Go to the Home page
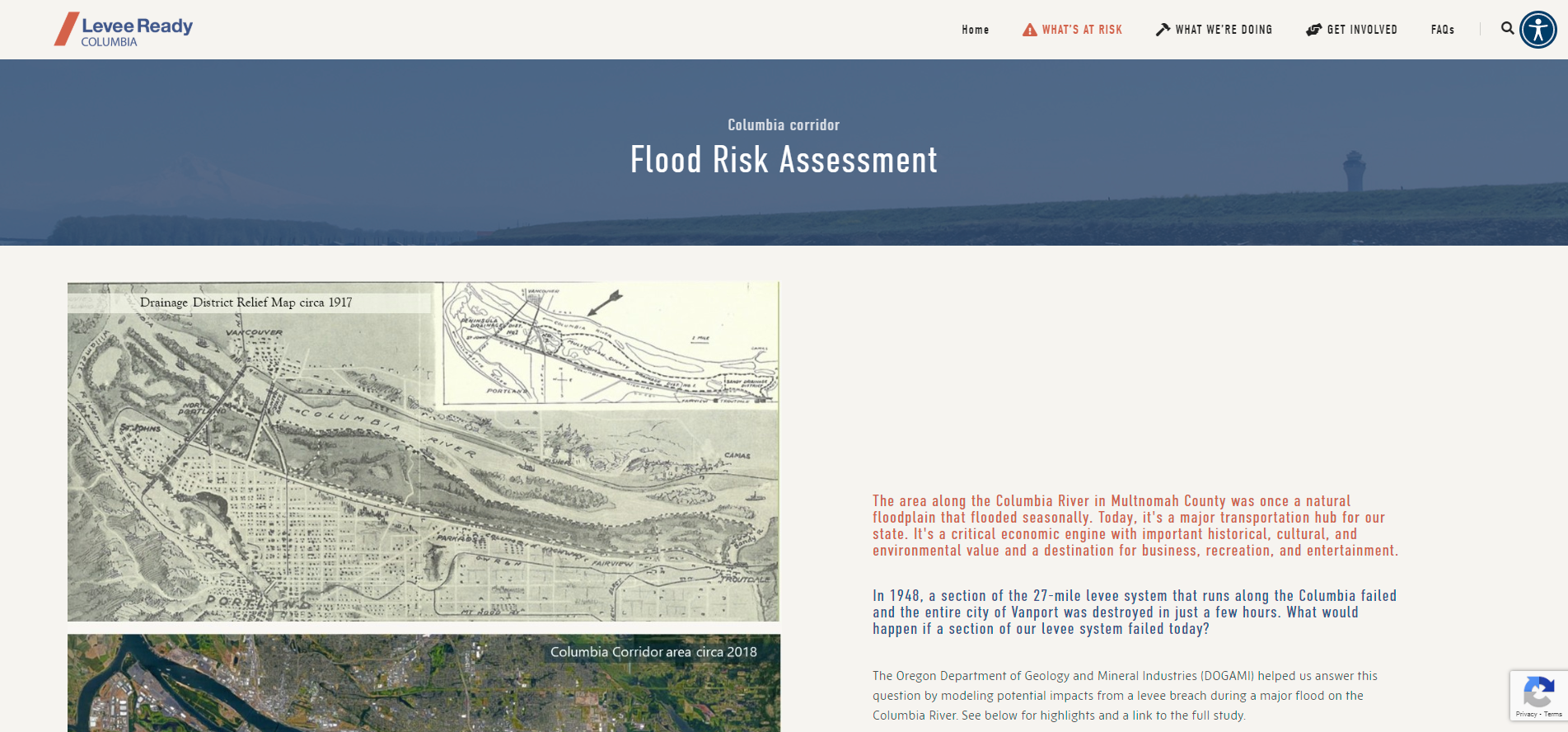Viewport: 1568px width, 732px height. [975, 30]
